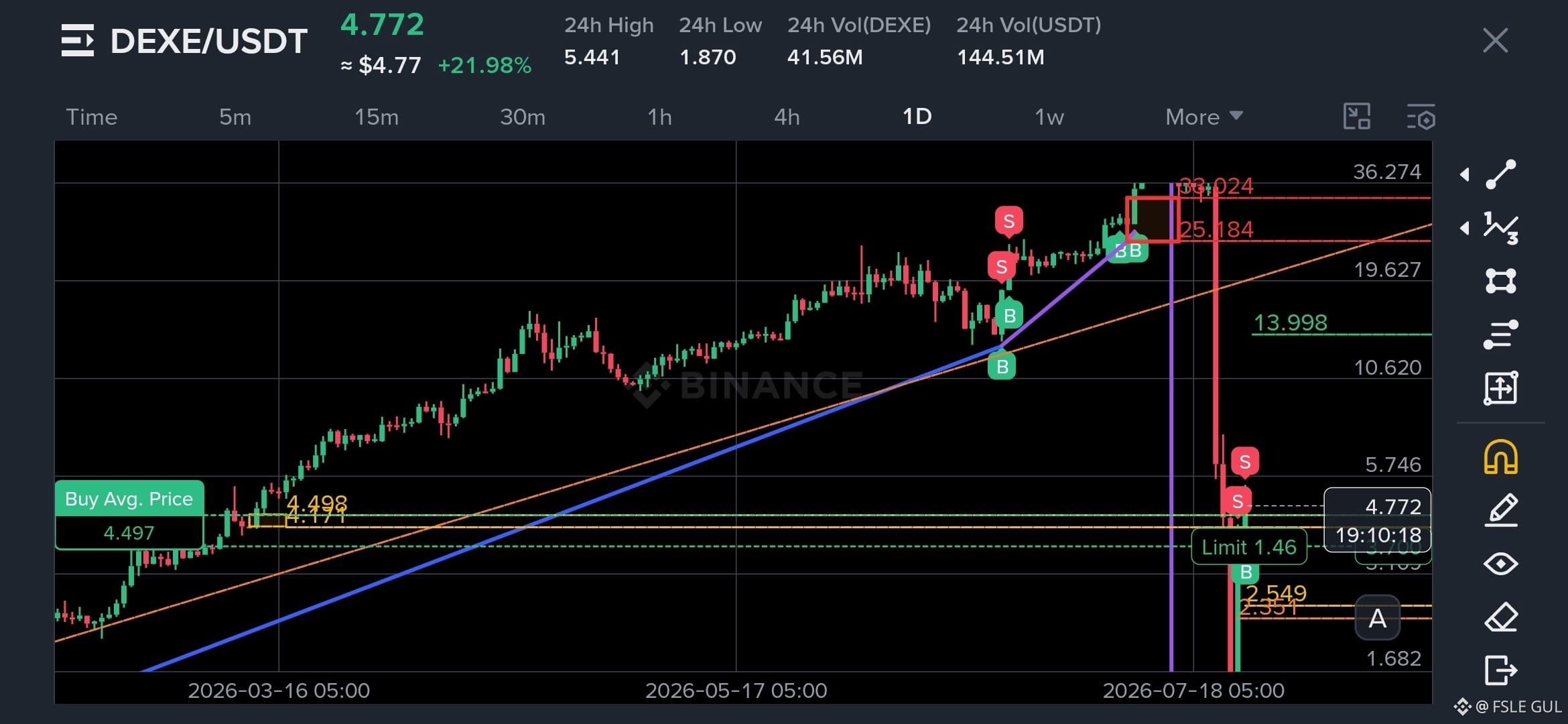1568x724 pixels.
Task: Toggle the magnet snap mode
Action: [x=1501, y=457]
